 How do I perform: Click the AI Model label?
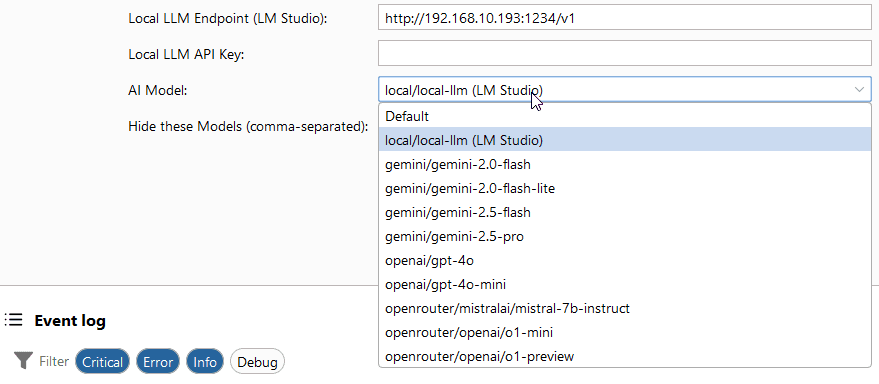pos(158,90)
